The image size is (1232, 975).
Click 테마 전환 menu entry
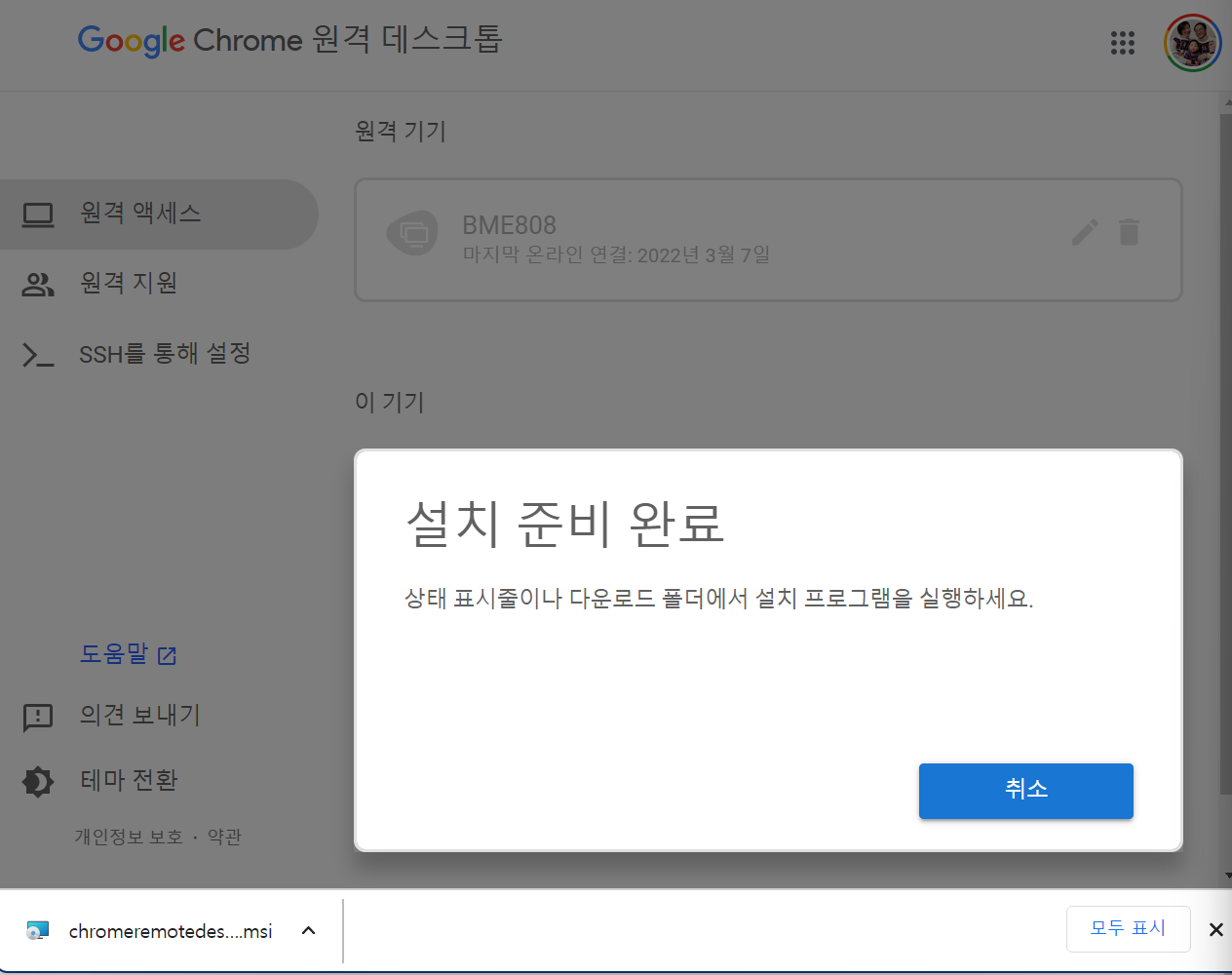[129, 780]
